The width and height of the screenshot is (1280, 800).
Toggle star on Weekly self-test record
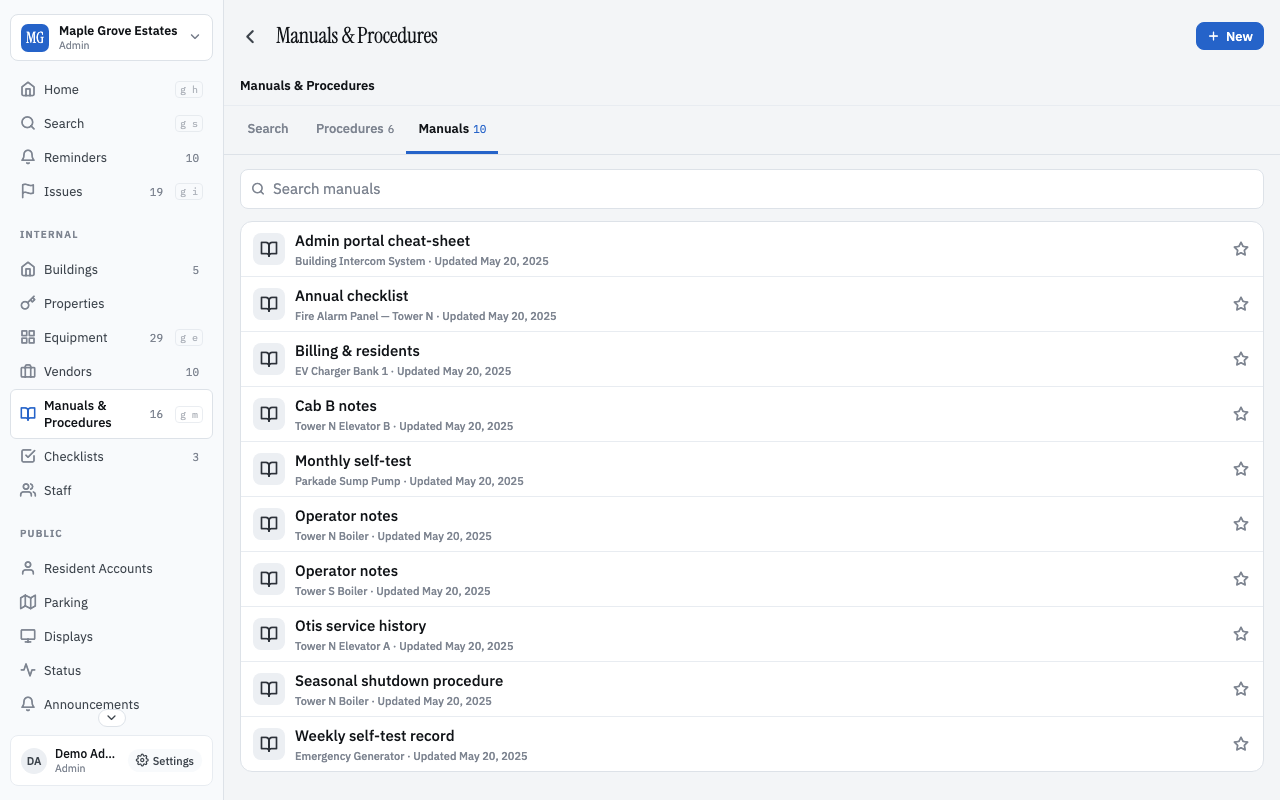coord(1241,744)
